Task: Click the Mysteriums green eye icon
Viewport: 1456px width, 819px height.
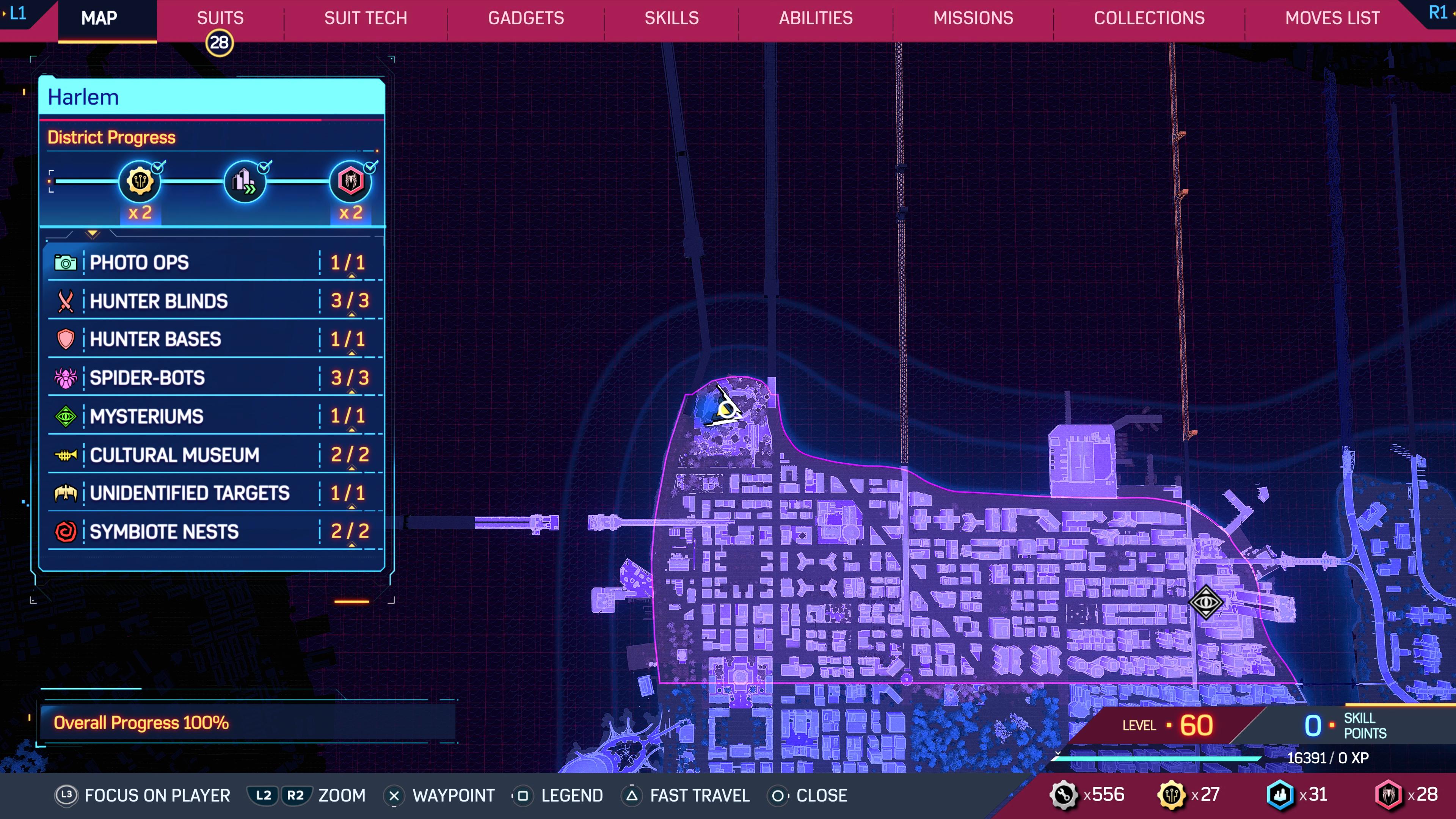Action: (66, 417)
